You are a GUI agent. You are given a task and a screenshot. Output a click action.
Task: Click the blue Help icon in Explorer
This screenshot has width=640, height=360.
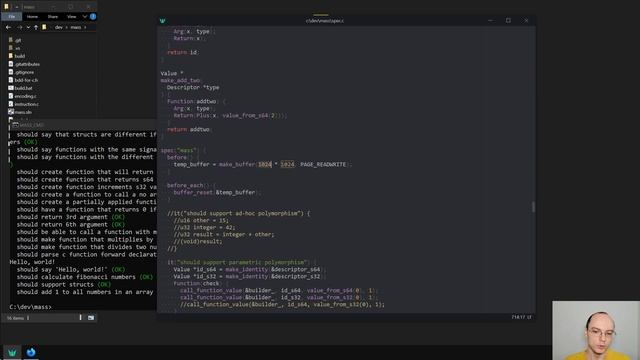[93, 17]
